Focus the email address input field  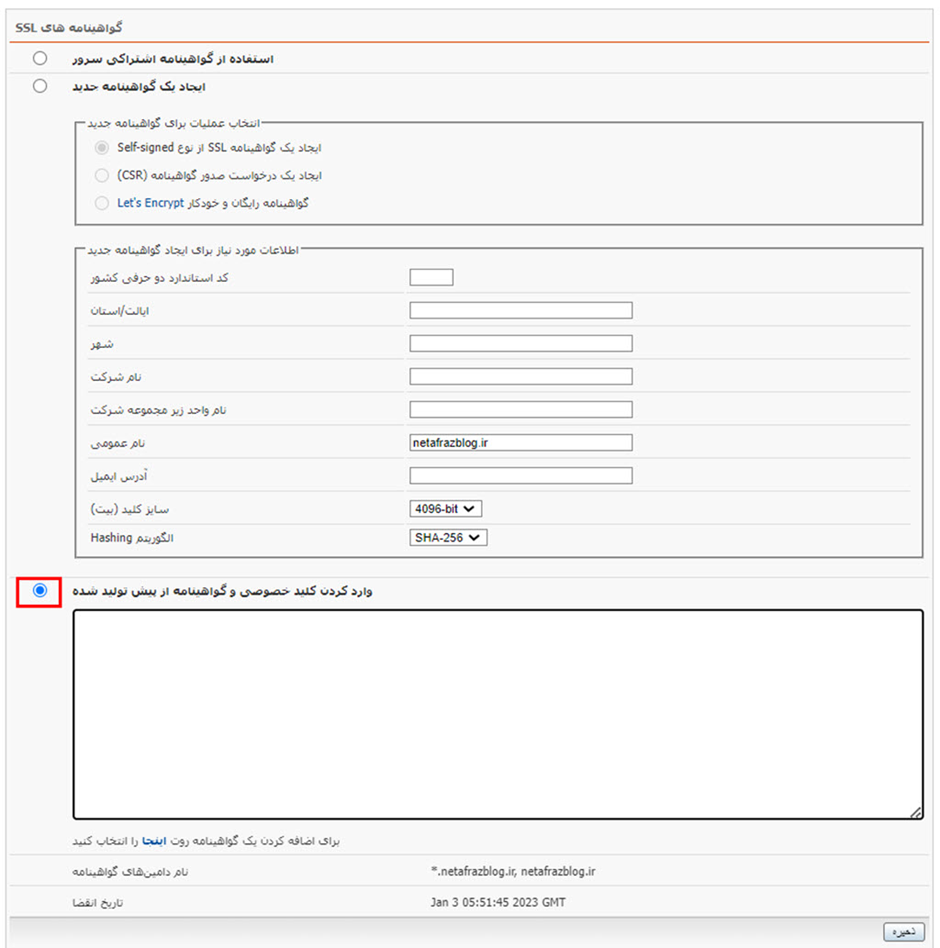point(521,476)
